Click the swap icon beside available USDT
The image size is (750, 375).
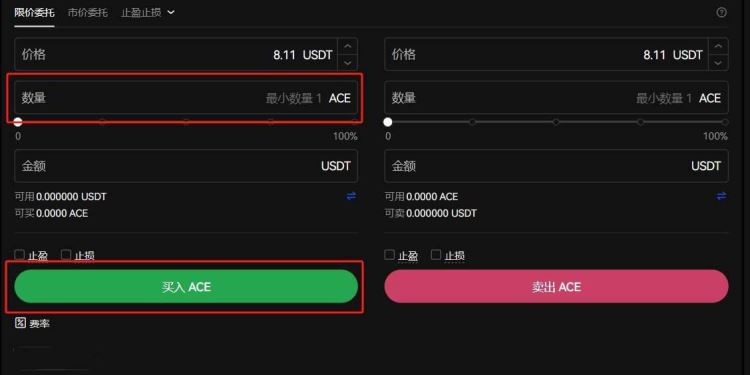[351, 196]
